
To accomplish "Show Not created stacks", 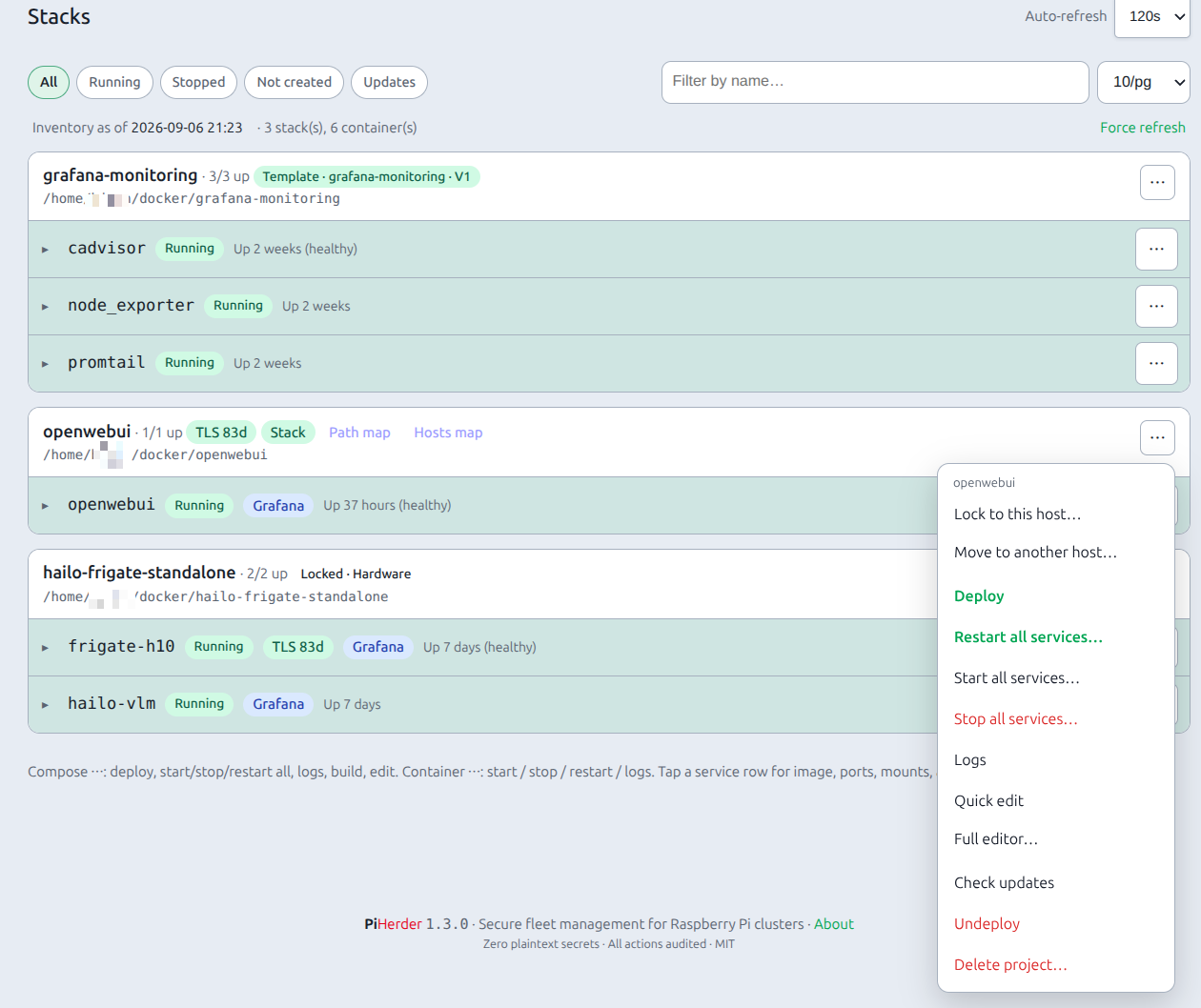I will pyautogui.click(x=294, y=82).
